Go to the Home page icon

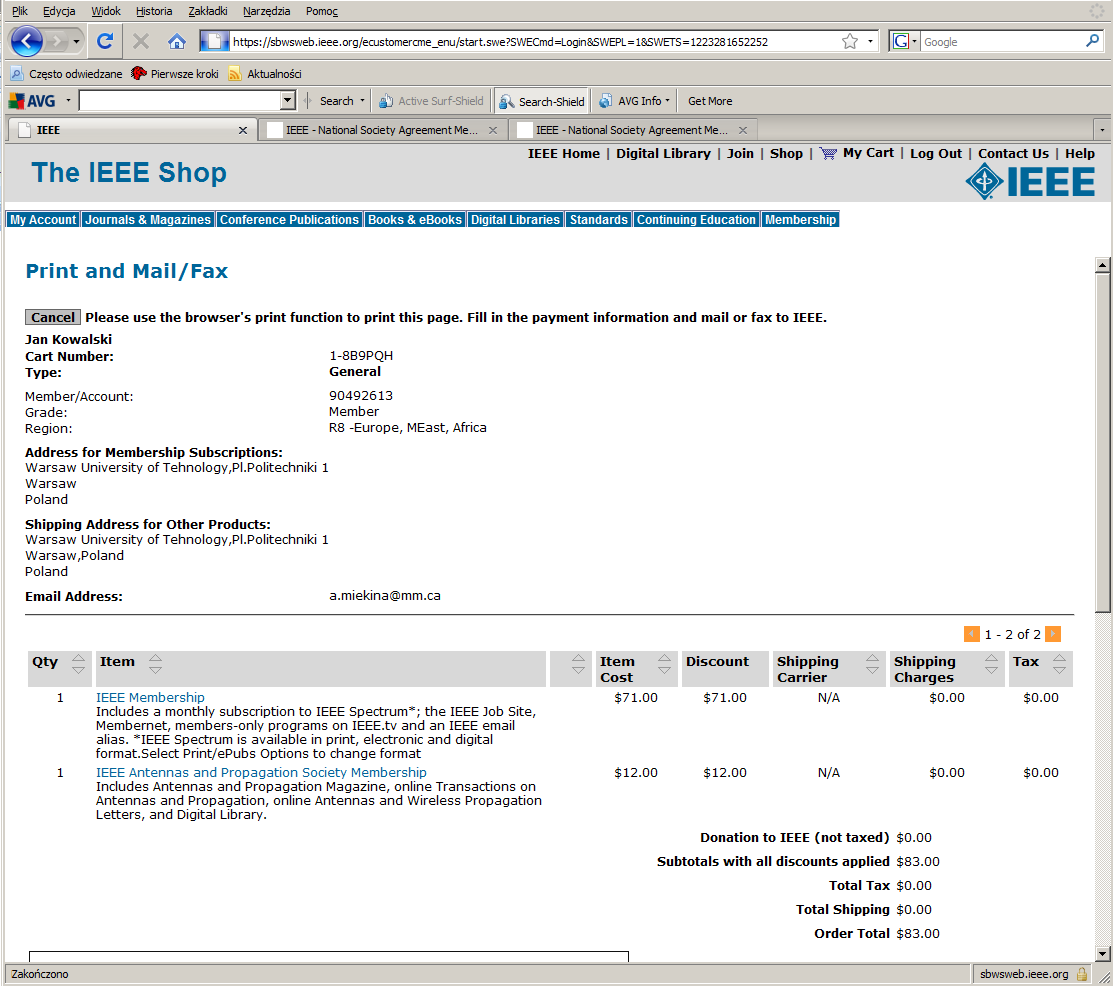(x=177, y=41)
